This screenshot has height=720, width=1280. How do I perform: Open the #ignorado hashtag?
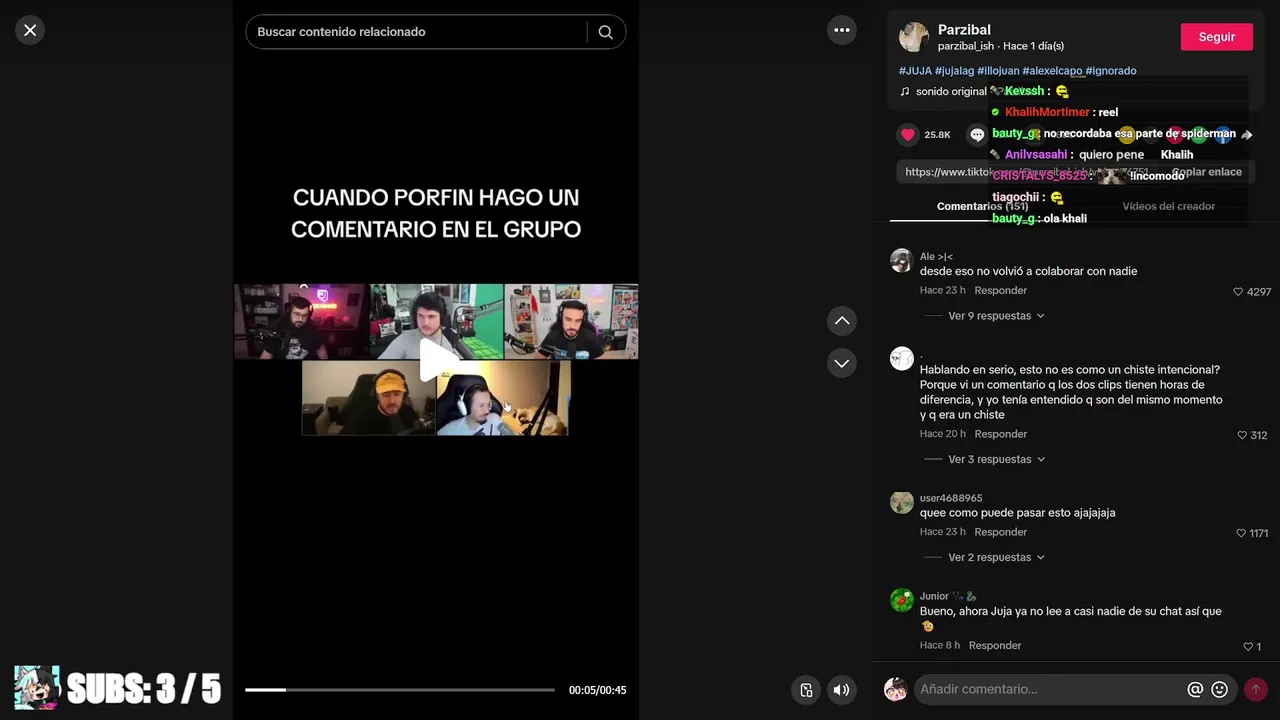(x=1111, y=71)
